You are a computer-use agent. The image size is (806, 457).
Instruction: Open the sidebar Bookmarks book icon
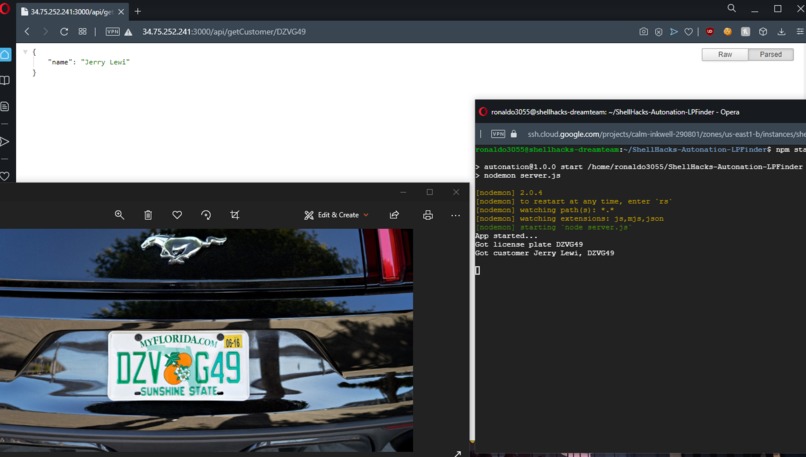tap(5, 81)
